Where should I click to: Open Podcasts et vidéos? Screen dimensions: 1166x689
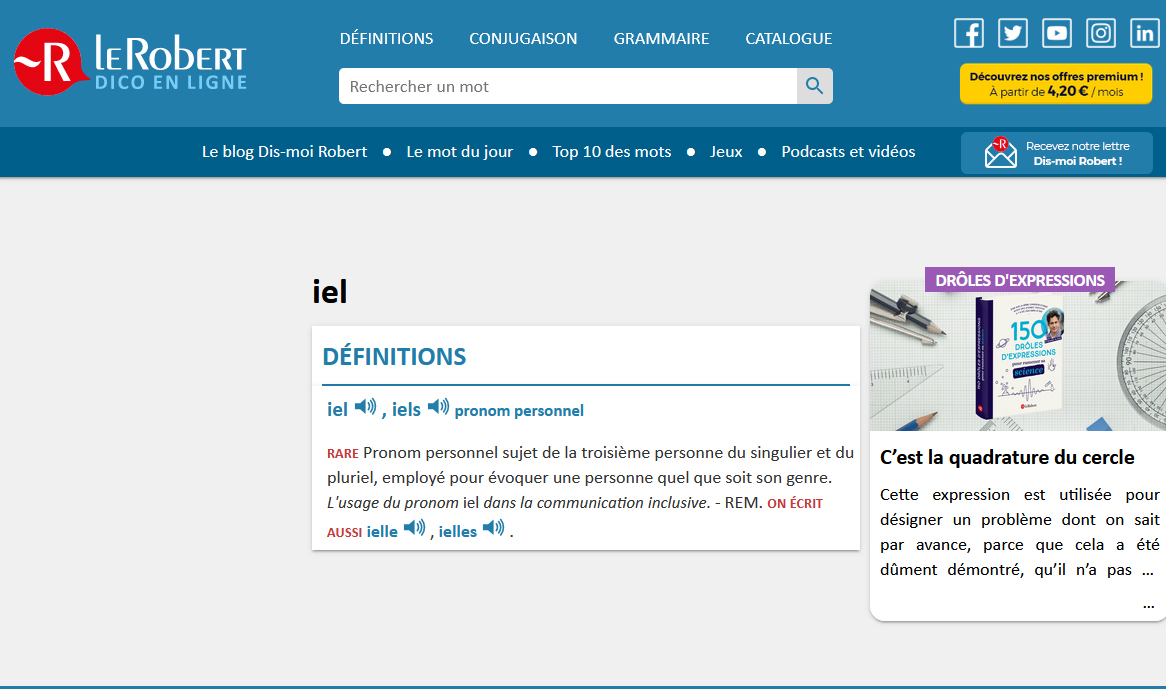[848, 152]
